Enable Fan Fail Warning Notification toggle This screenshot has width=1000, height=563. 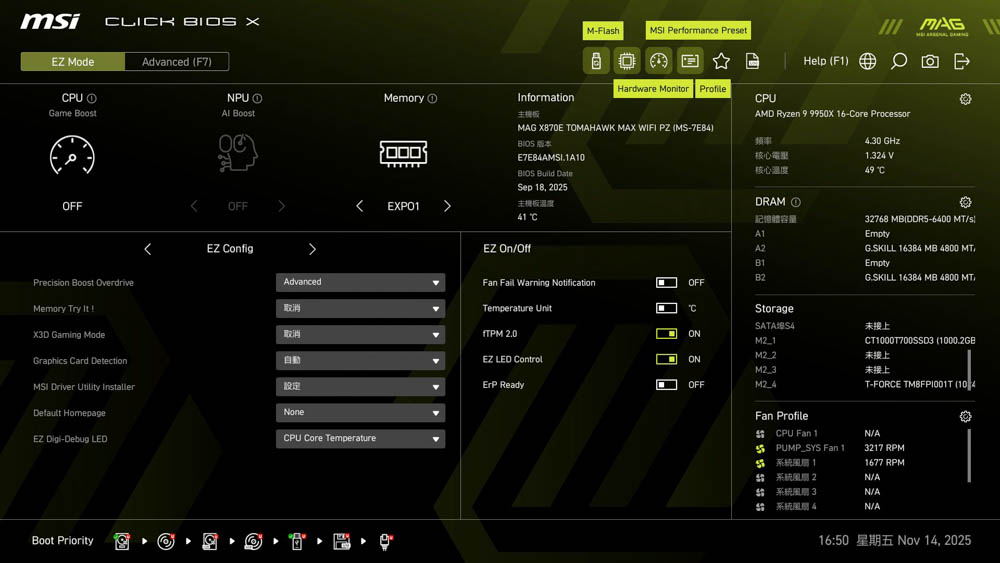666,283
